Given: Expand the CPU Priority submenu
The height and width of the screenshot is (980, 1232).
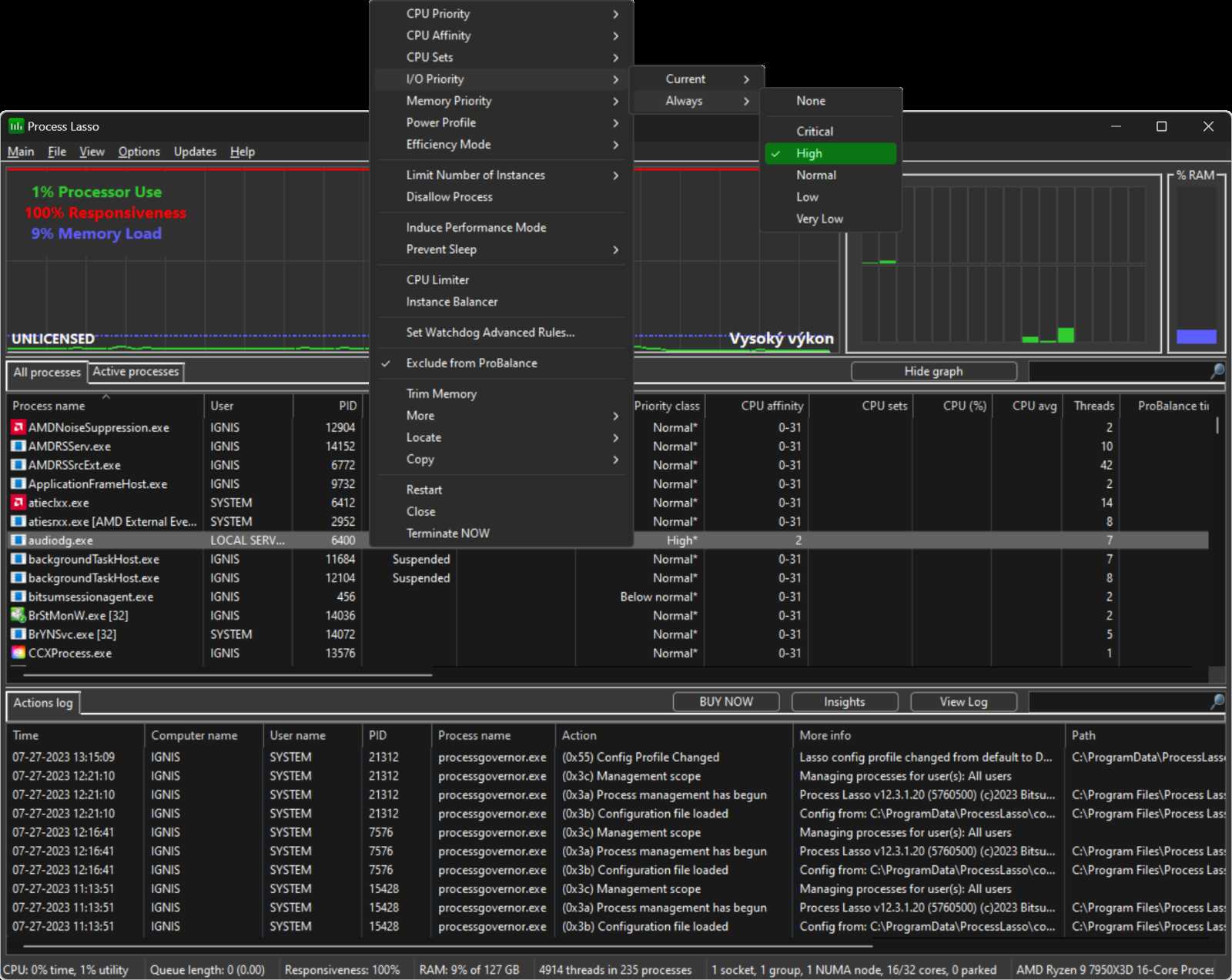Looking at the screenshot, I should 501,14.
